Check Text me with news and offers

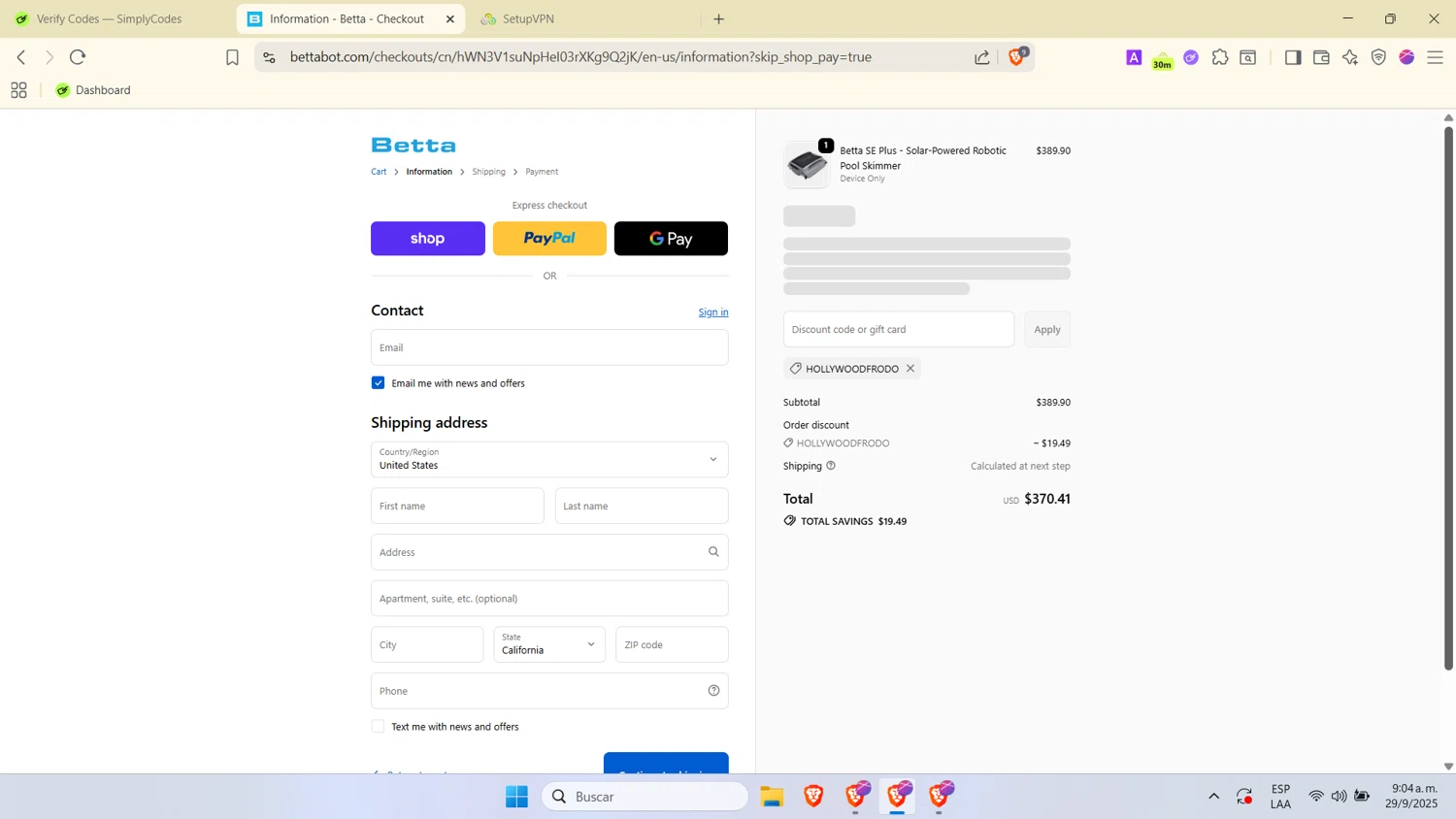pos(379,726)
